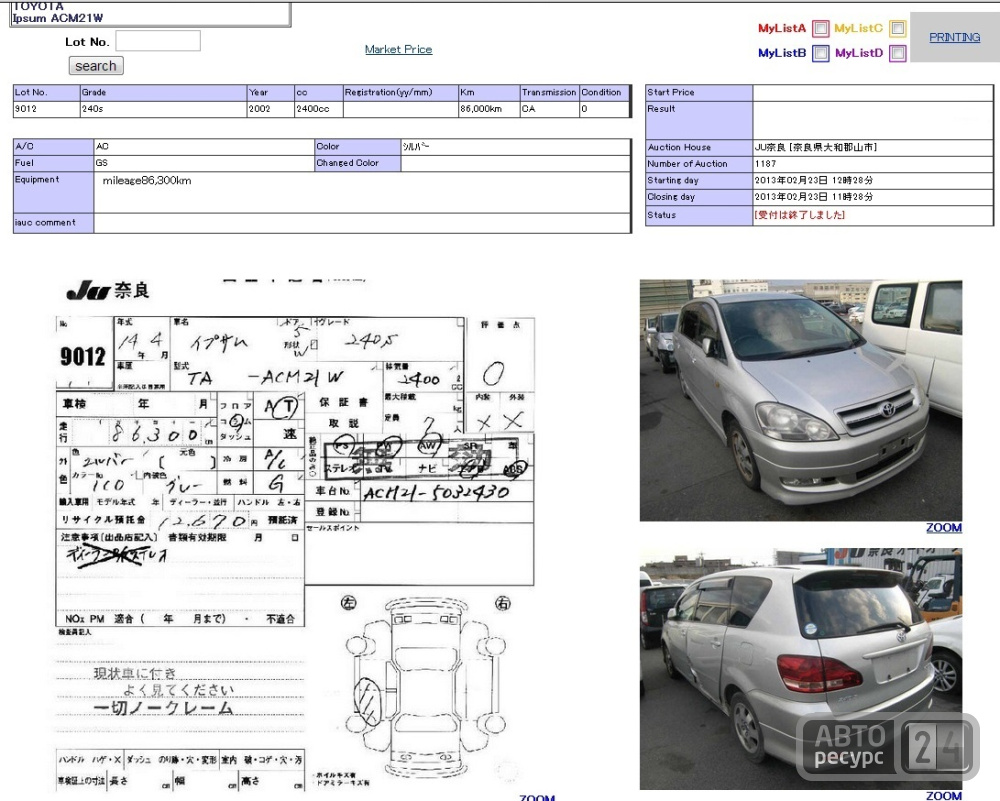Open the Market Price link

[399, 49]
